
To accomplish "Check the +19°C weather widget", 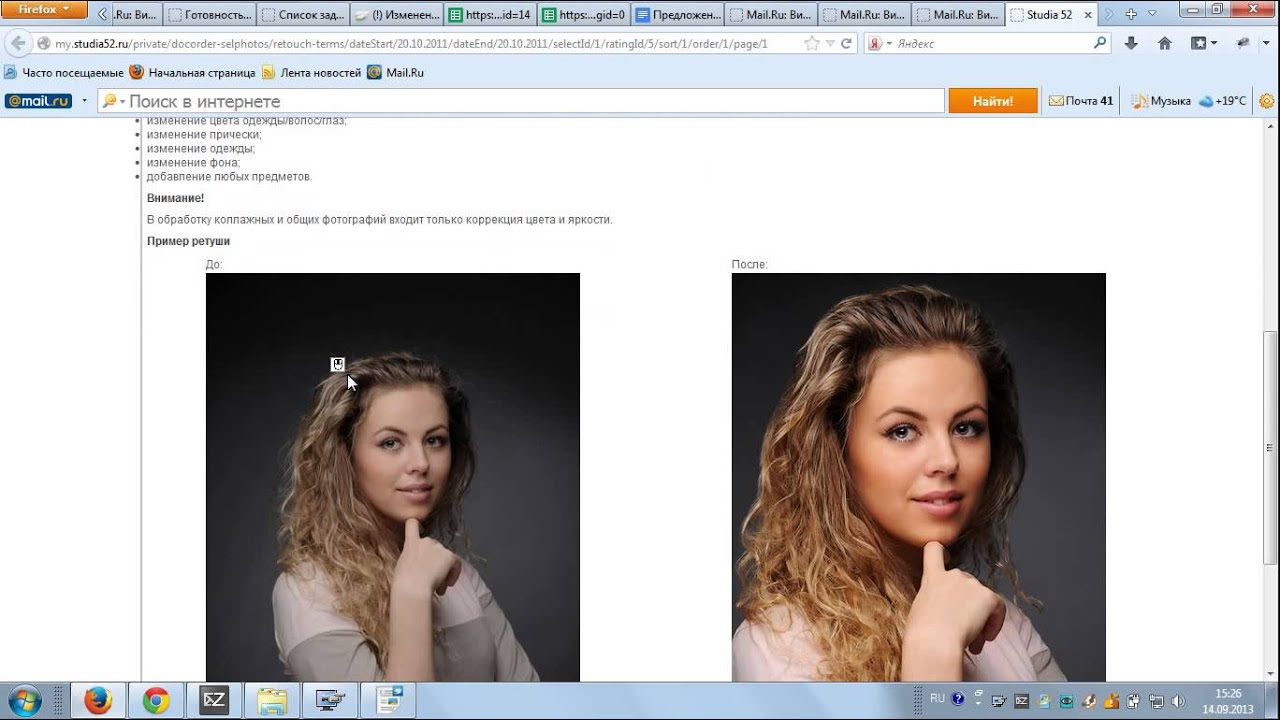I will coord(1223,101).
